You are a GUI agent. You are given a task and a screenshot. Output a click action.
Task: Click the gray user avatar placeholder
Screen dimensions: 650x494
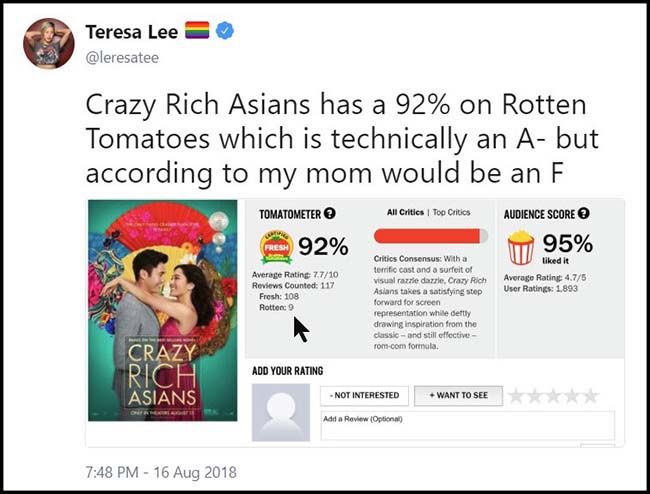point(280,411)
